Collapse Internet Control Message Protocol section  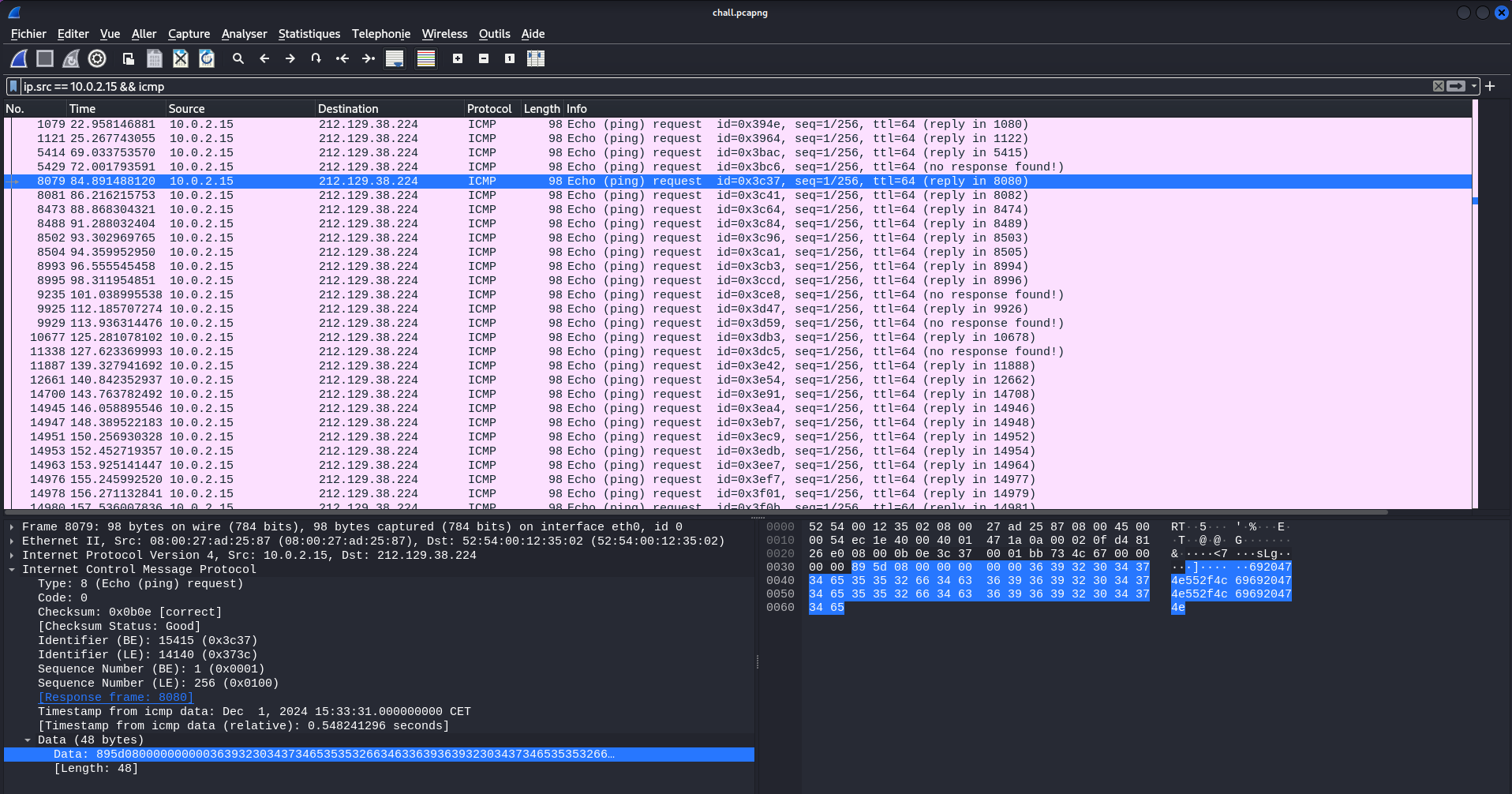[12, 569]
